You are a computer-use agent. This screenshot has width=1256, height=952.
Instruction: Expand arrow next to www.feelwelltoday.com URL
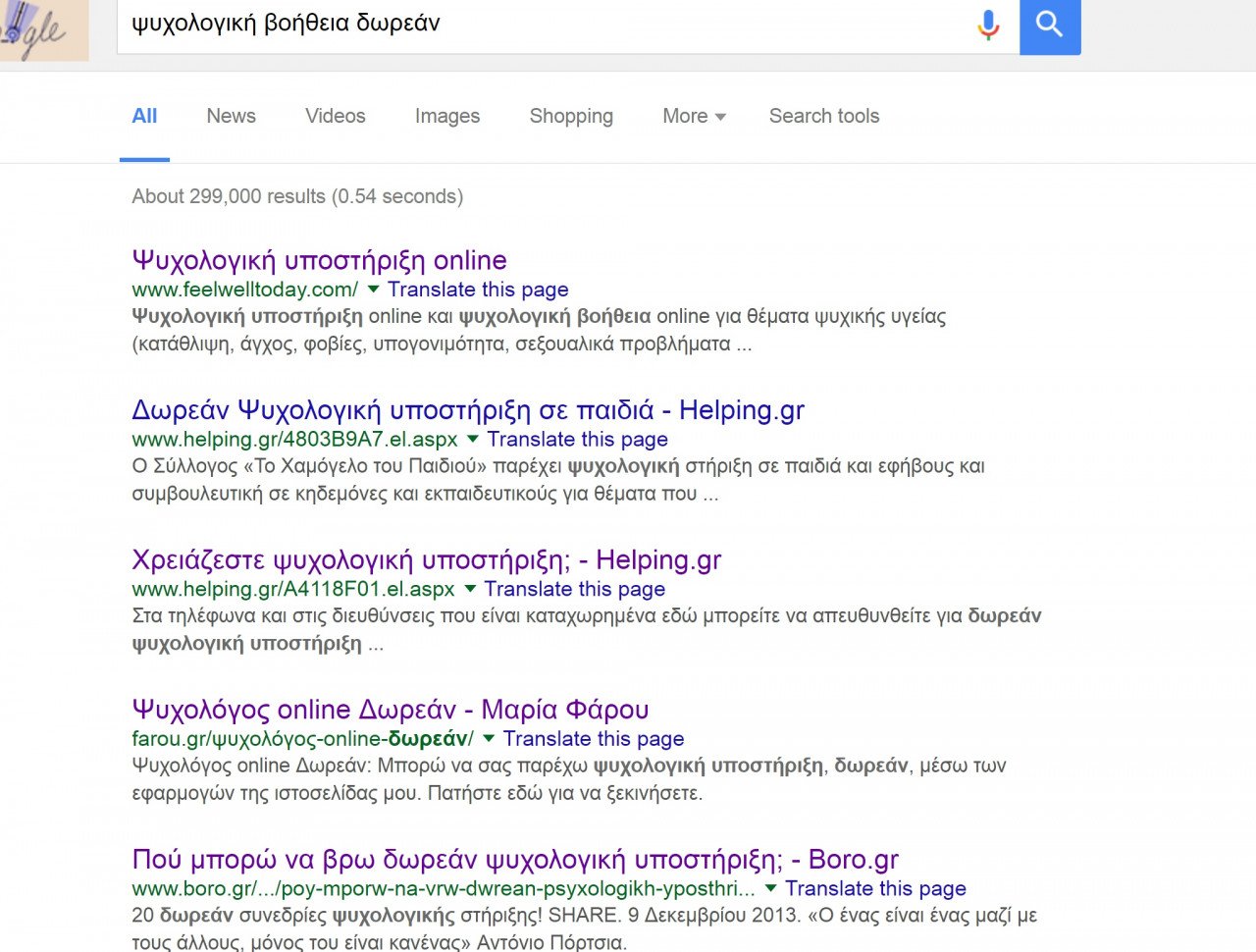[373, 290]
